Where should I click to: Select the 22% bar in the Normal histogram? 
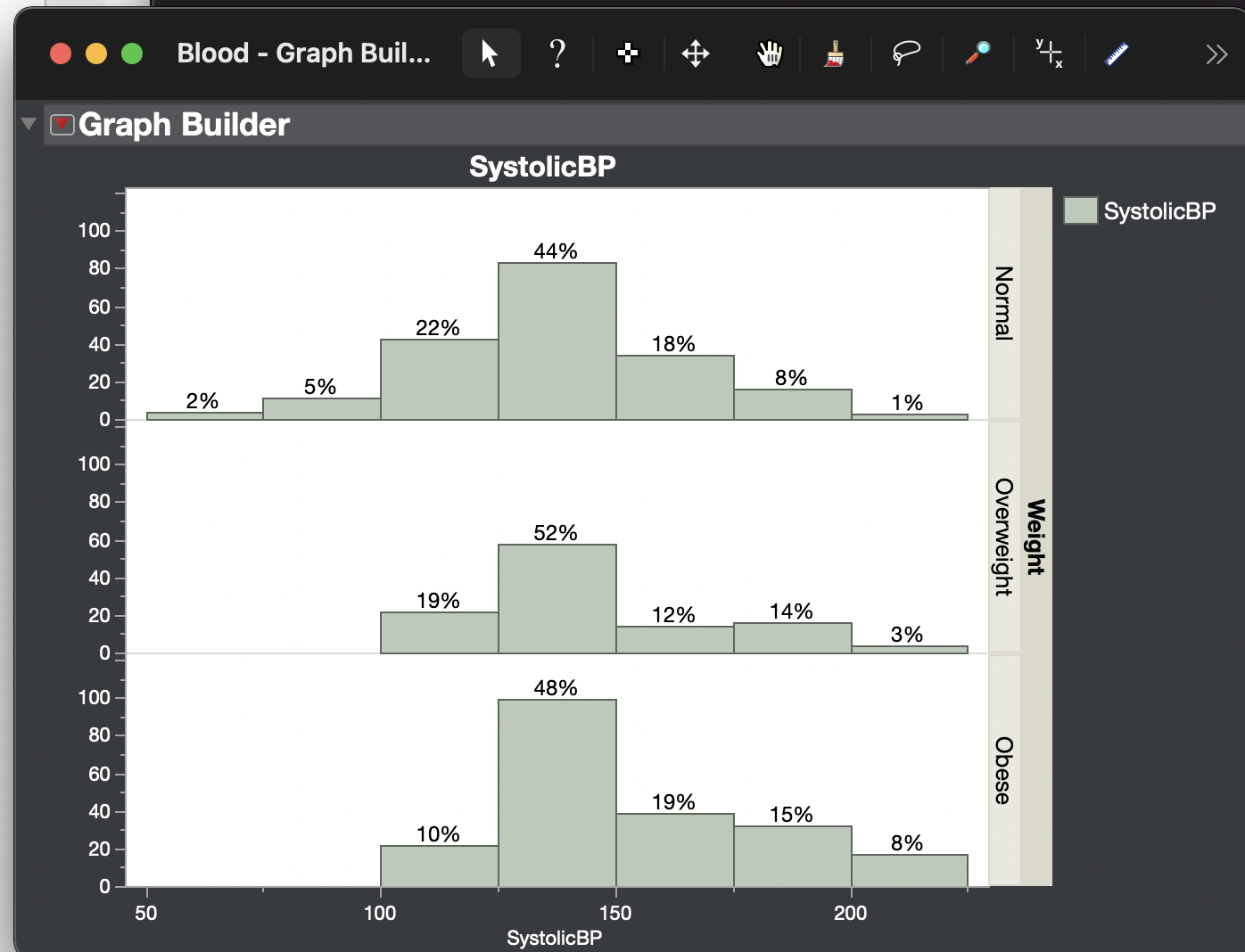(x=439, y=380)
